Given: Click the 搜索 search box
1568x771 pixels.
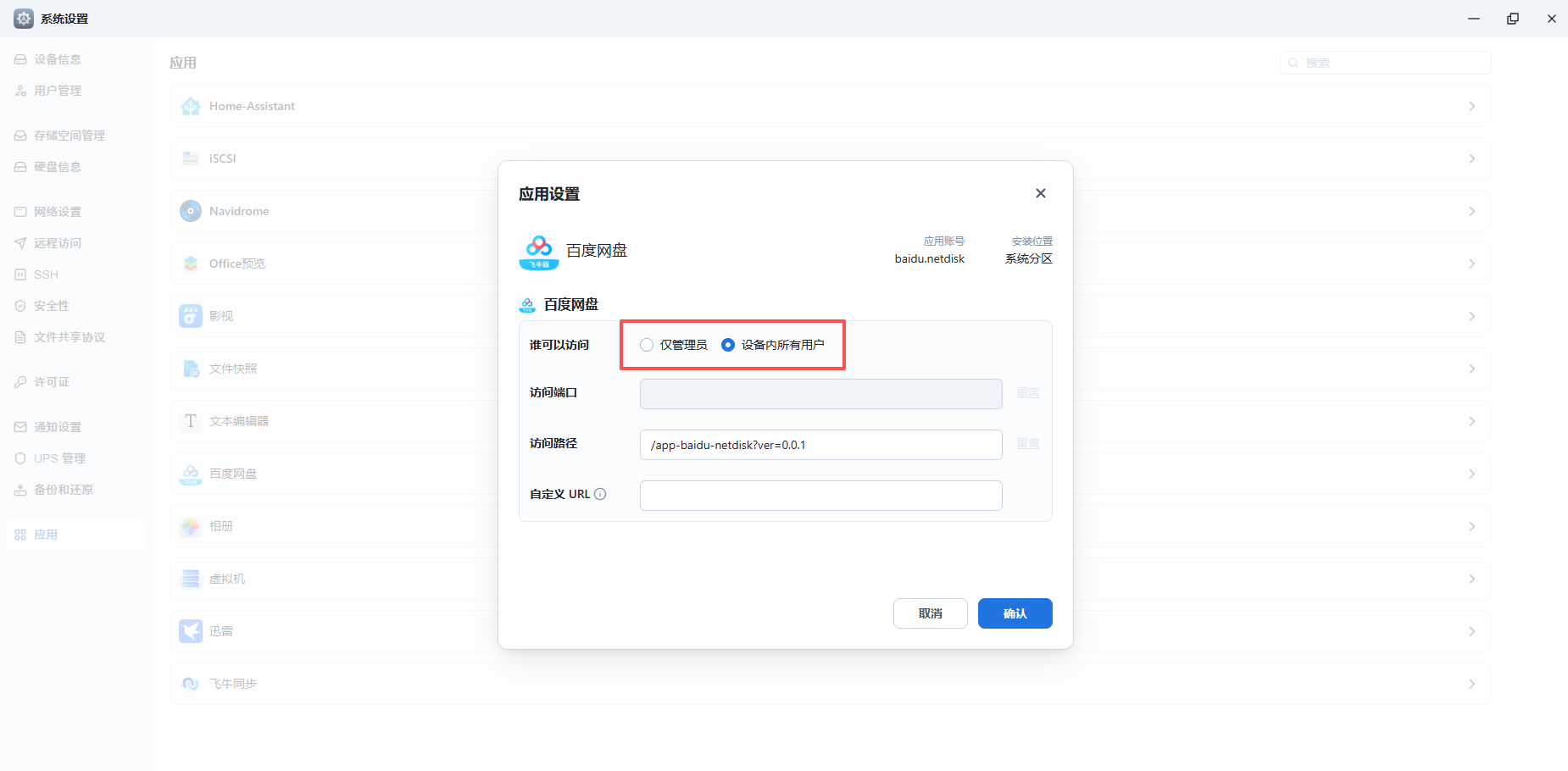Looking at the screenshot, I should [x=1385, y=63].
